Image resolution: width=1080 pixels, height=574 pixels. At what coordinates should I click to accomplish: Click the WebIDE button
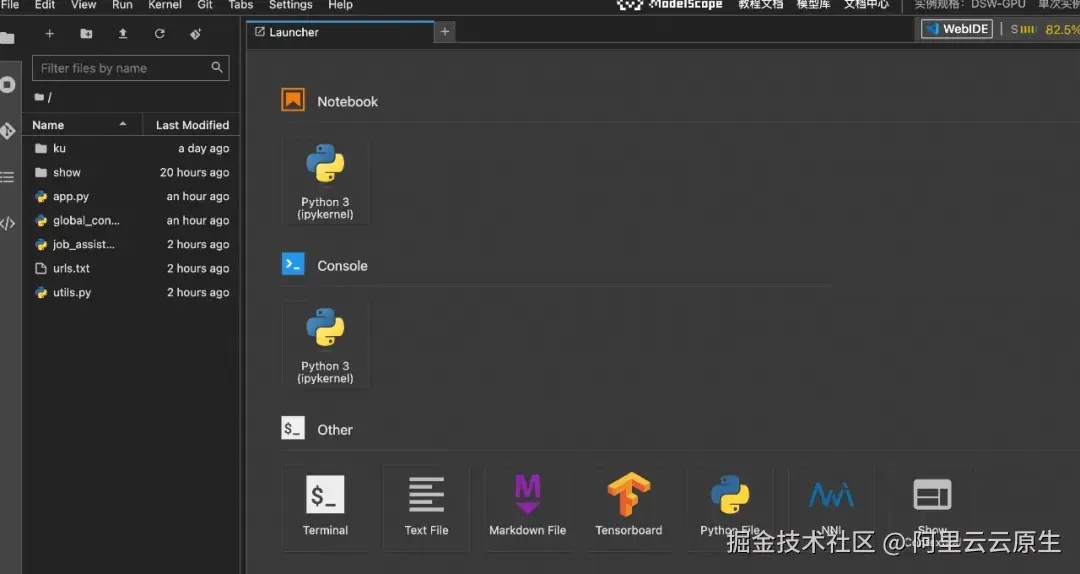[x=957, y=29]
